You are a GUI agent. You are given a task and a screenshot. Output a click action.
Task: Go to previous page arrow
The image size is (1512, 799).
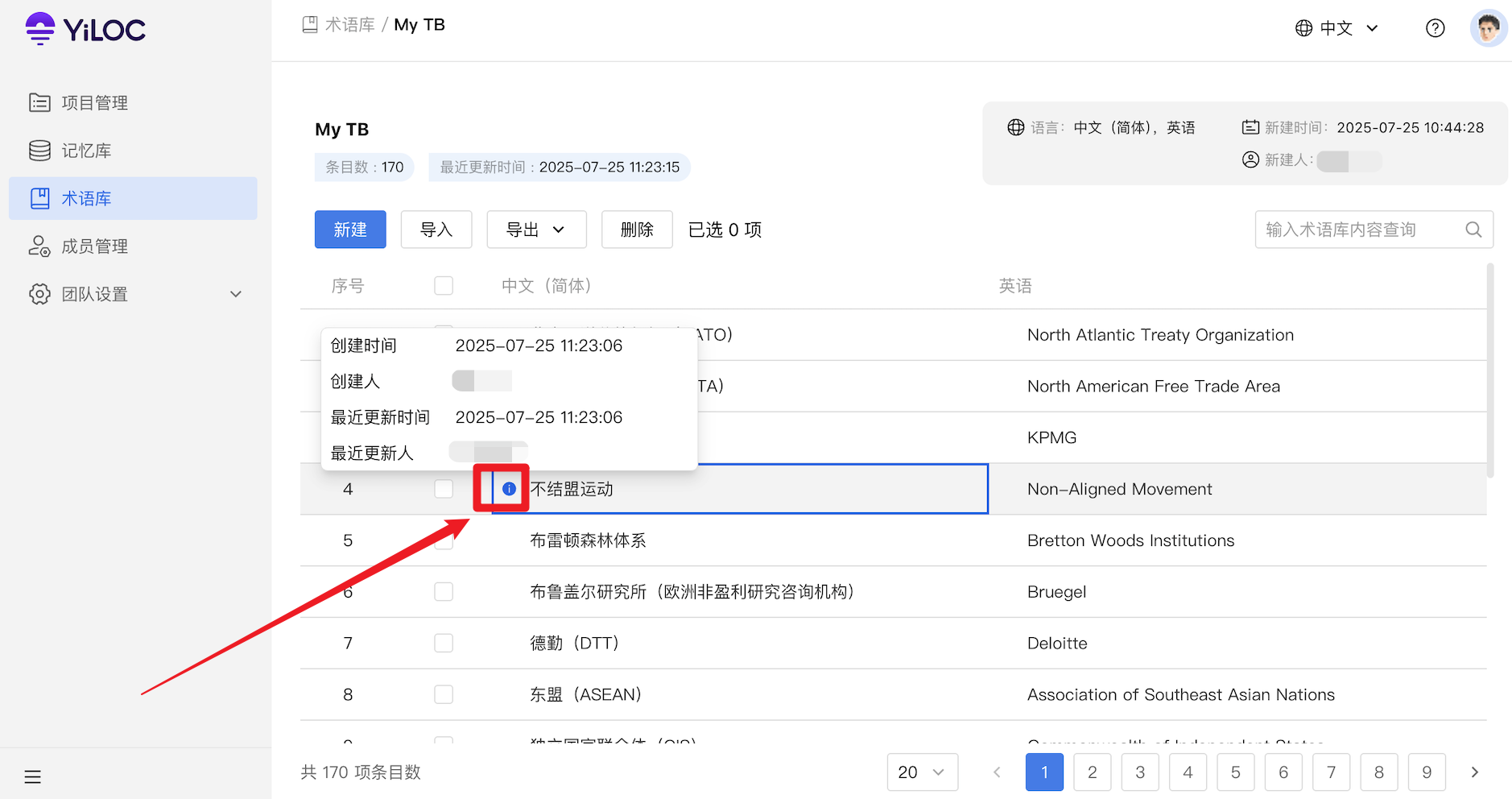point(997,772)
